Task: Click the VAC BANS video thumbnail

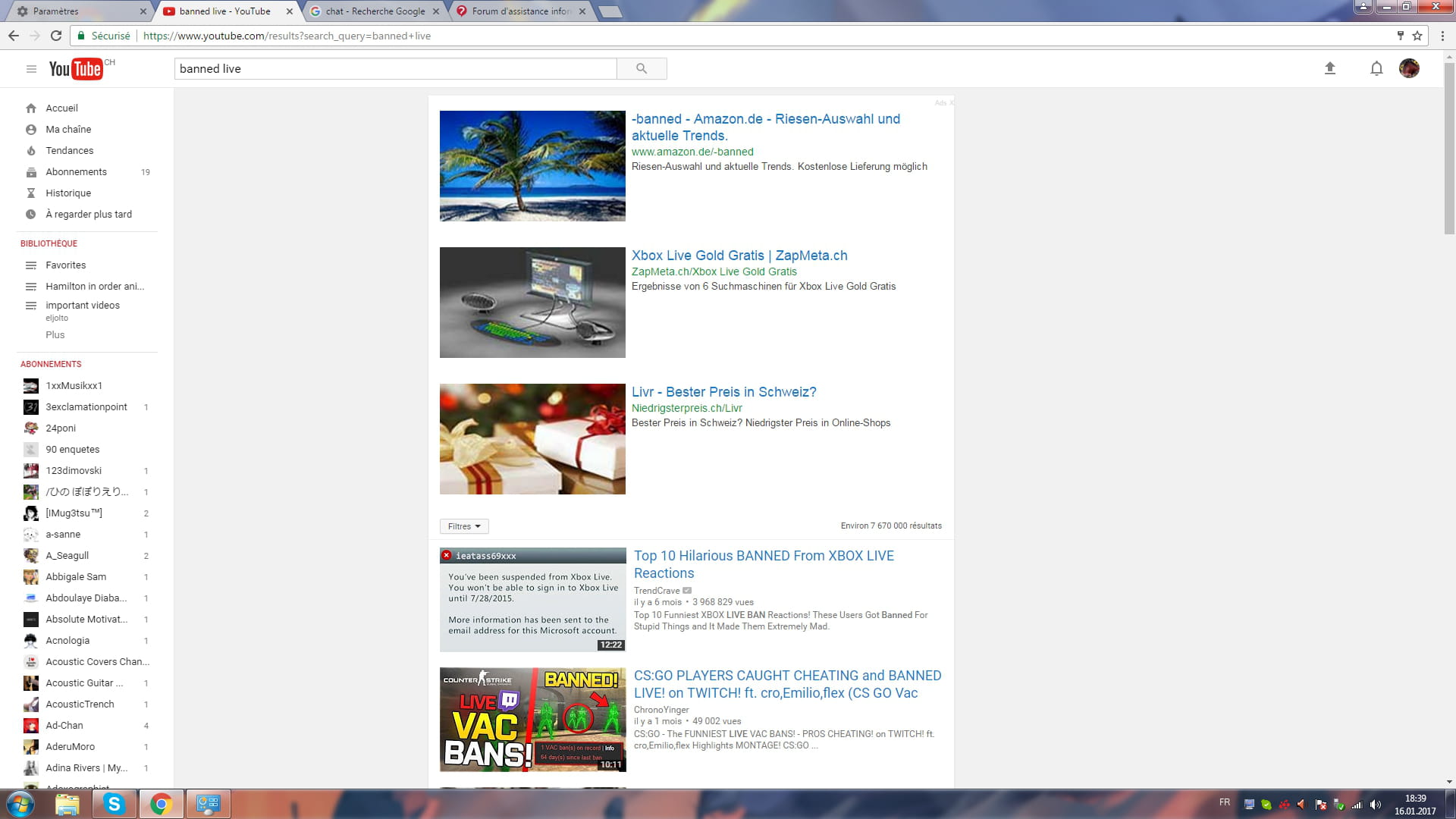Action: coord(533,720)
